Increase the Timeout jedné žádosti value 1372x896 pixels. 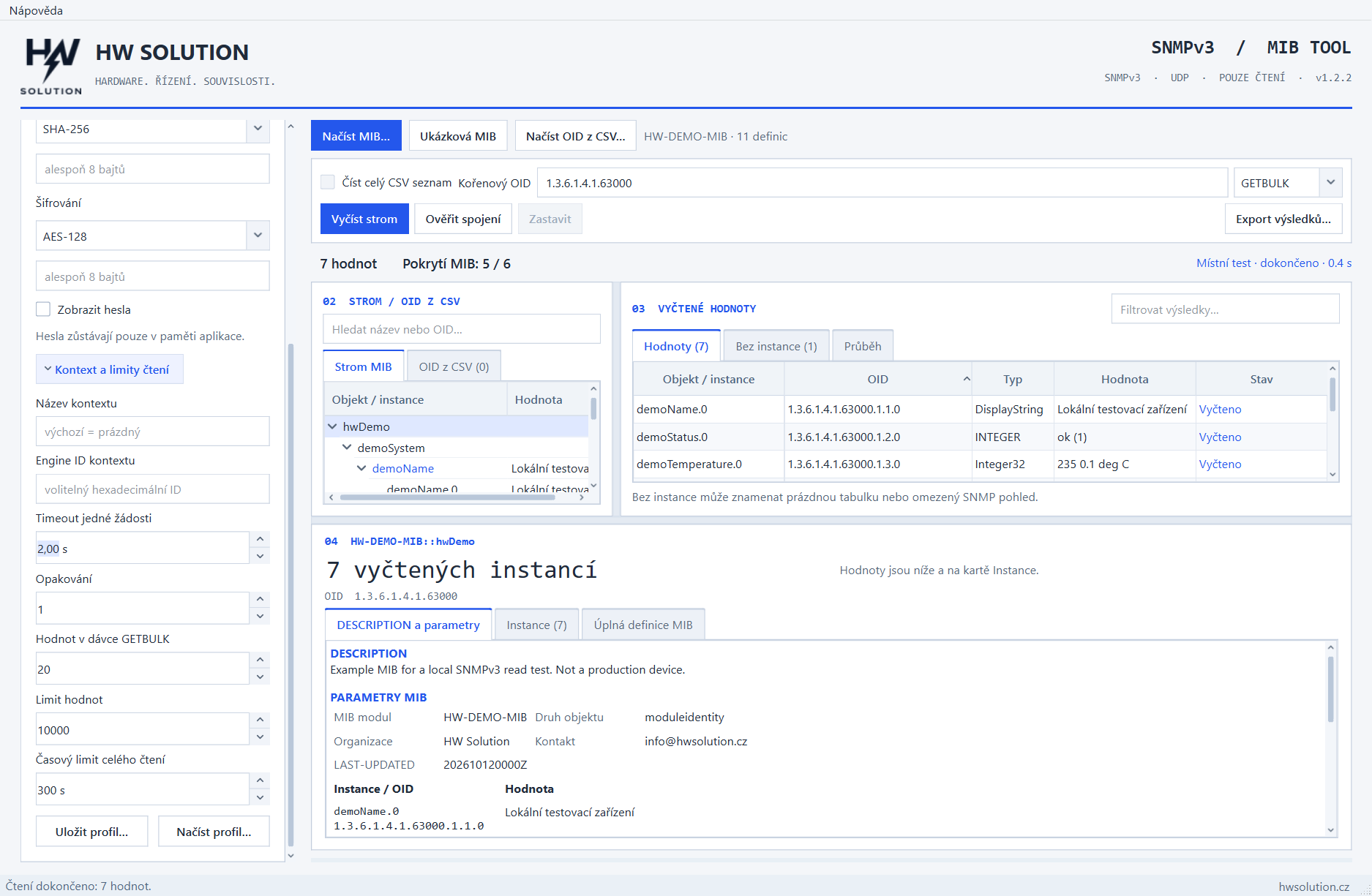(x=260, y=539)
